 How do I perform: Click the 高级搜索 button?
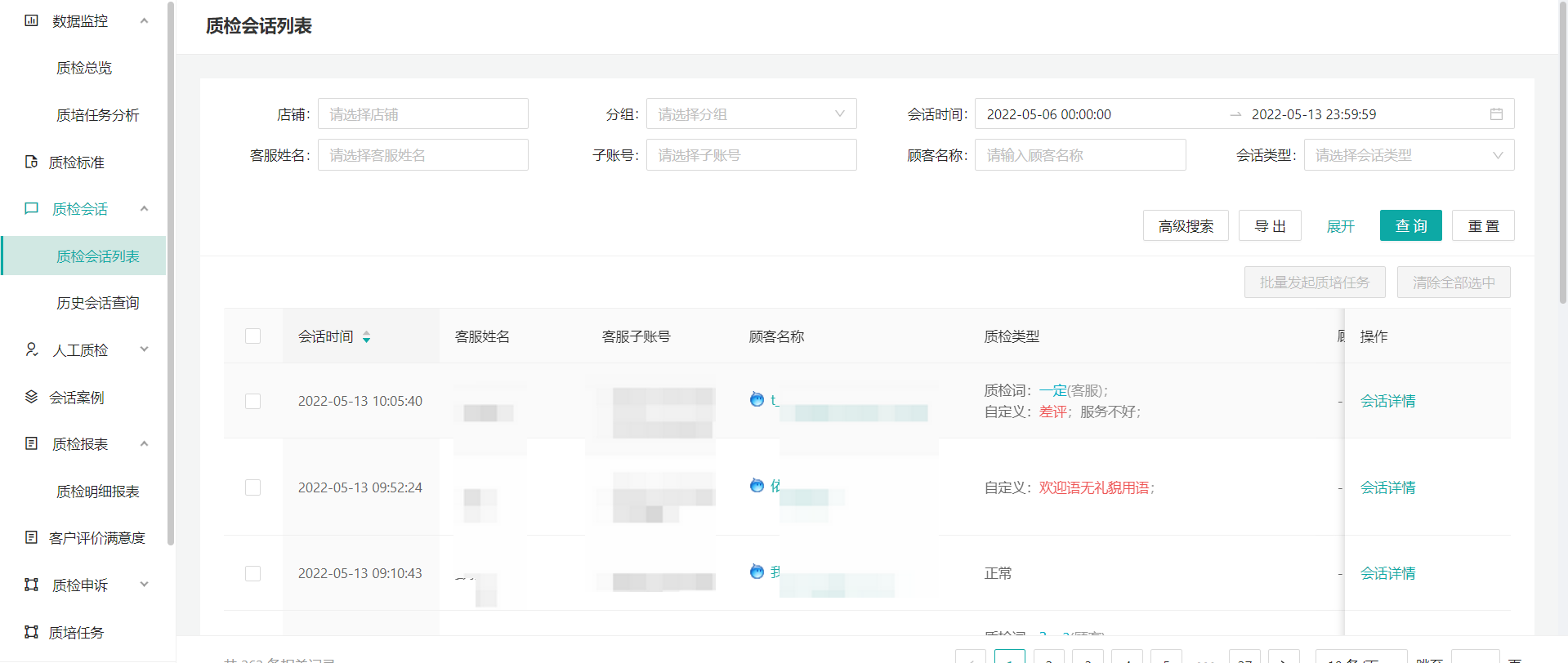(1186, 226)
